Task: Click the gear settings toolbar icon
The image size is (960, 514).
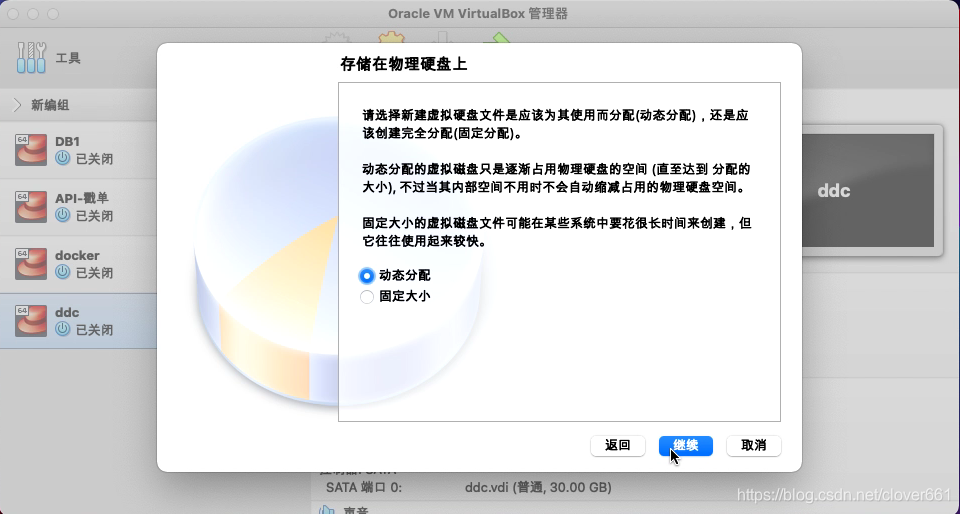Action: pyautogui.click(x=391, y=37)
